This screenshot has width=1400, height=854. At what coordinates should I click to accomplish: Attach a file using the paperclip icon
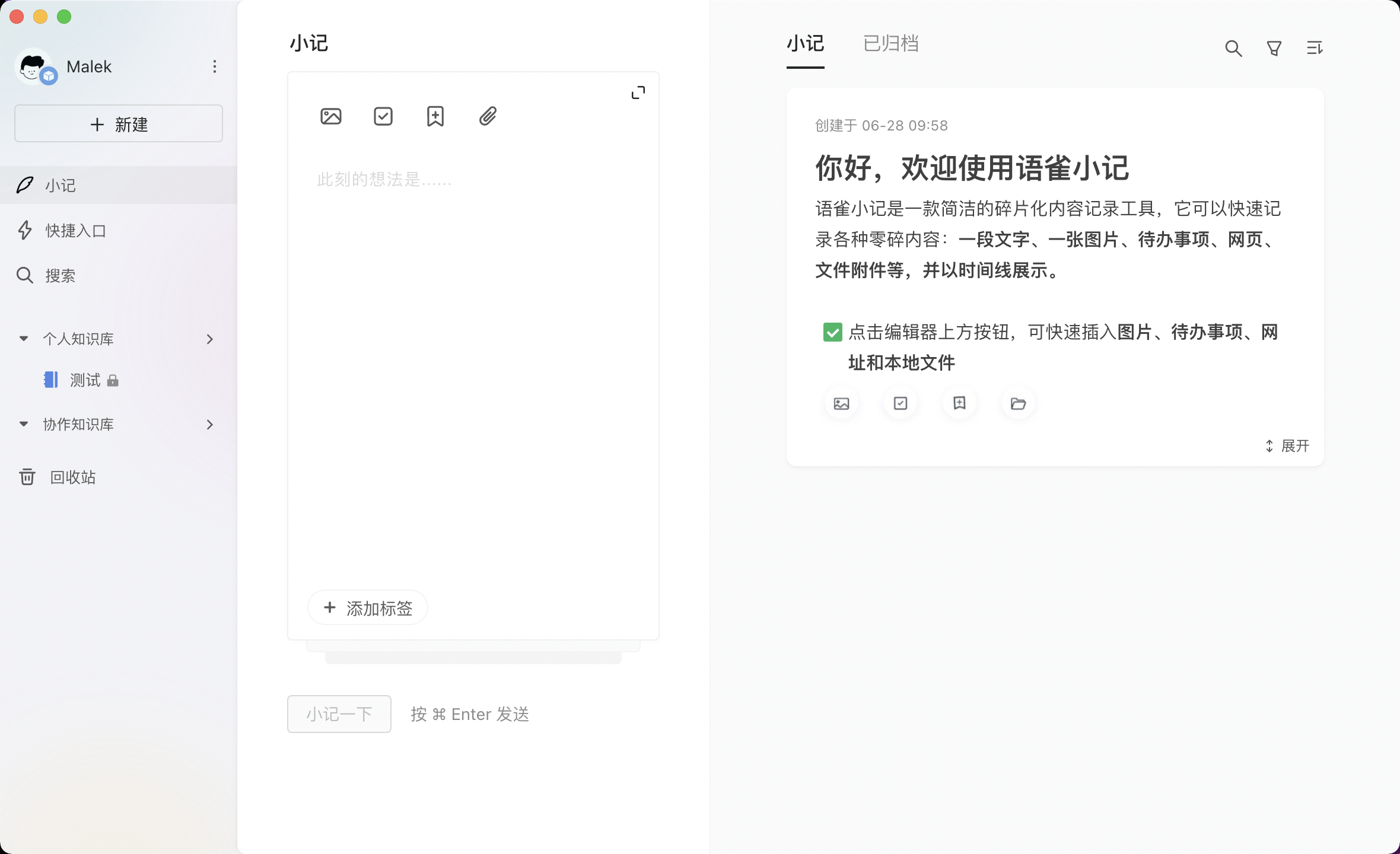tap(488, 116)
